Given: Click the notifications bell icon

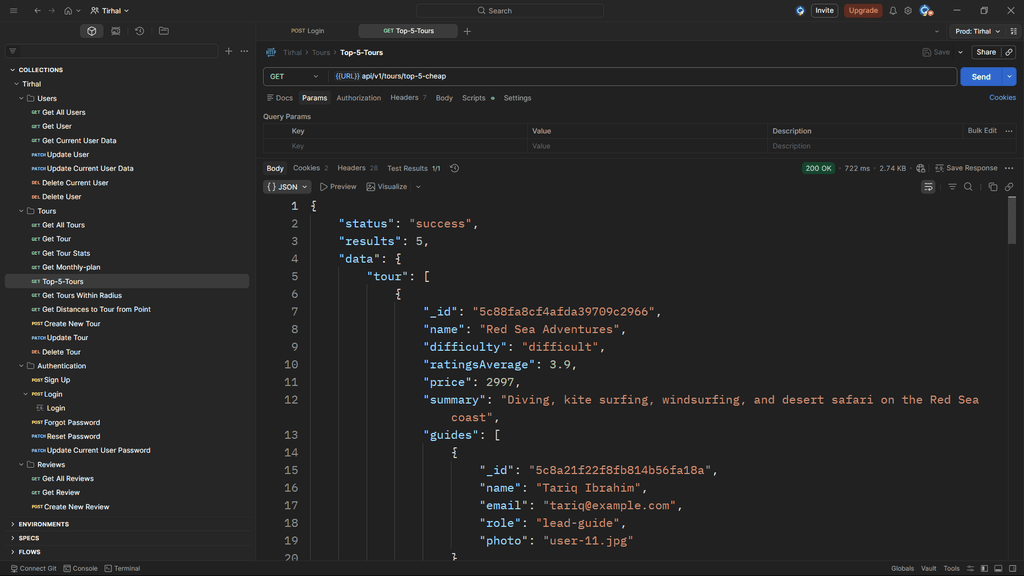Looking at the screenshot, I should 893,11.
